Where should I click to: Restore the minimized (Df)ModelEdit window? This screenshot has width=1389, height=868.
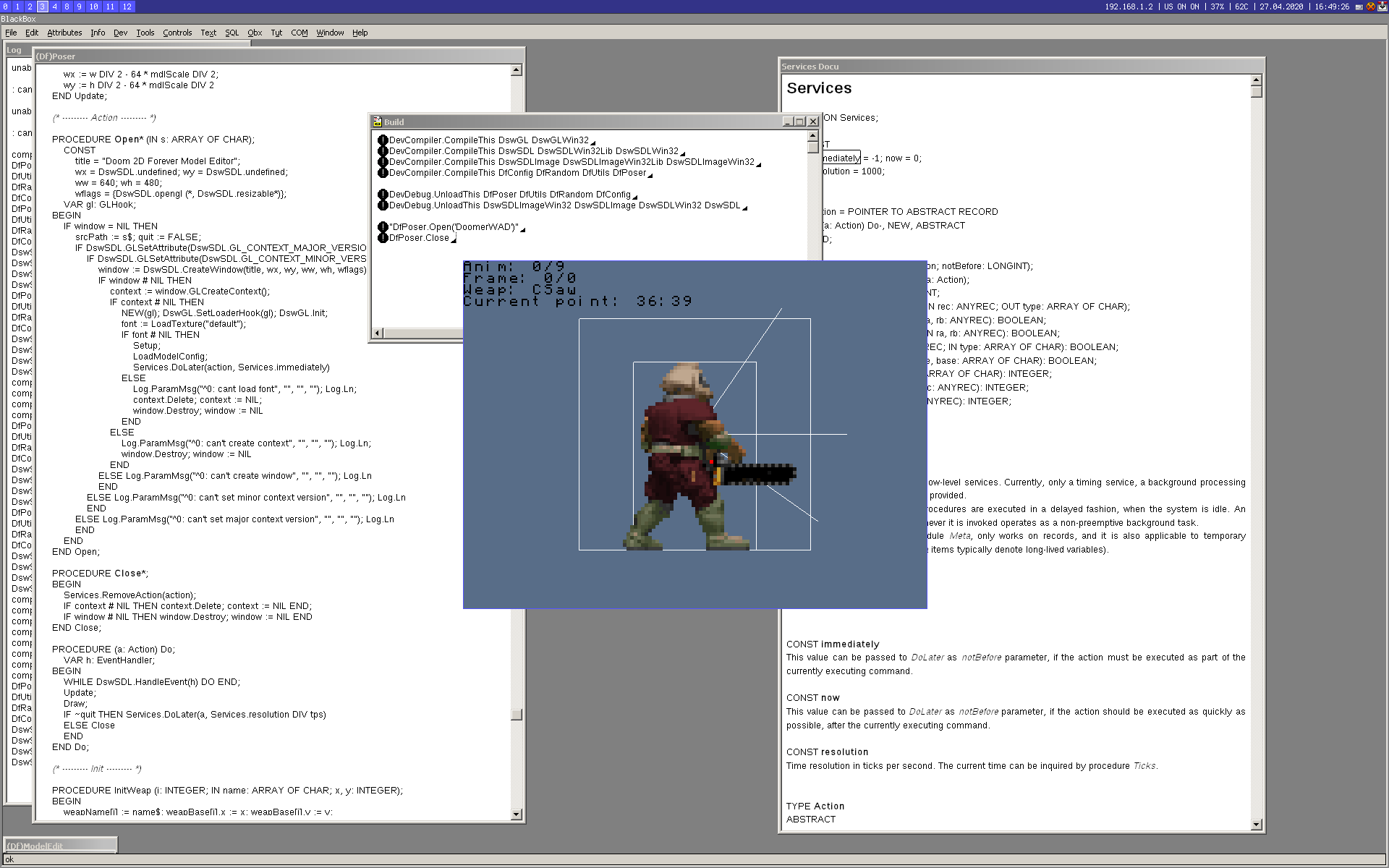[61, 845]
